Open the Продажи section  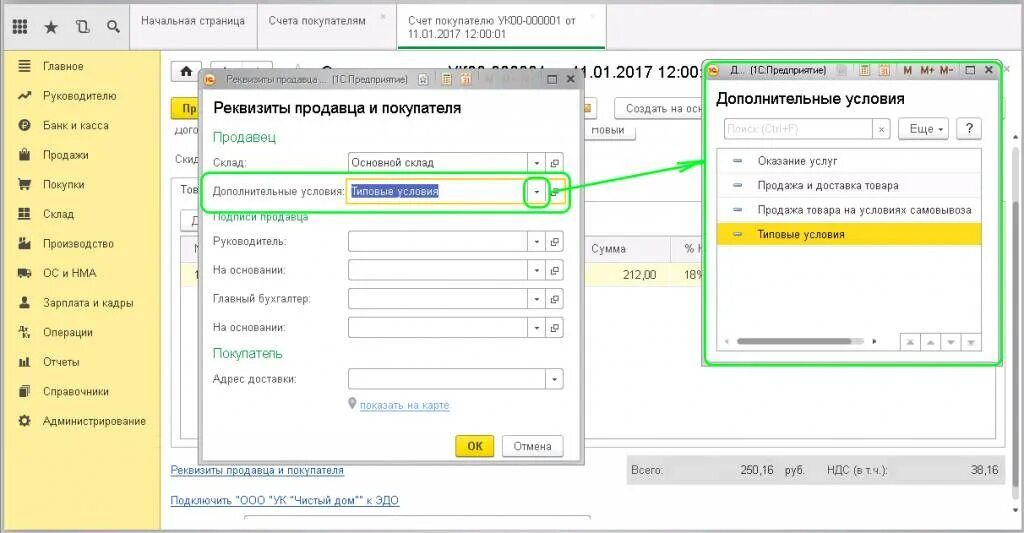(66, 155)
